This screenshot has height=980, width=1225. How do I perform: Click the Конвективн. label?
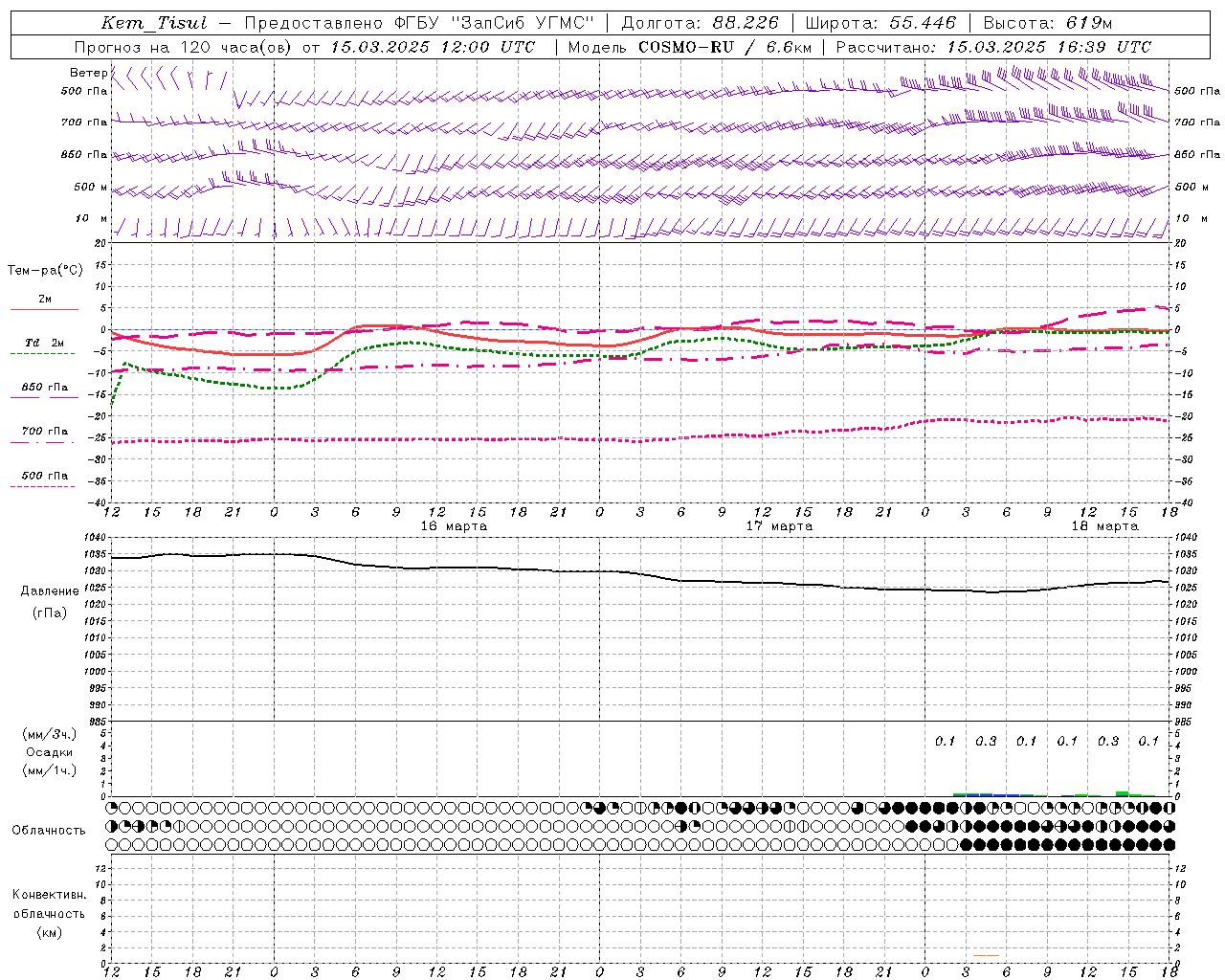(x=49, y=895)
